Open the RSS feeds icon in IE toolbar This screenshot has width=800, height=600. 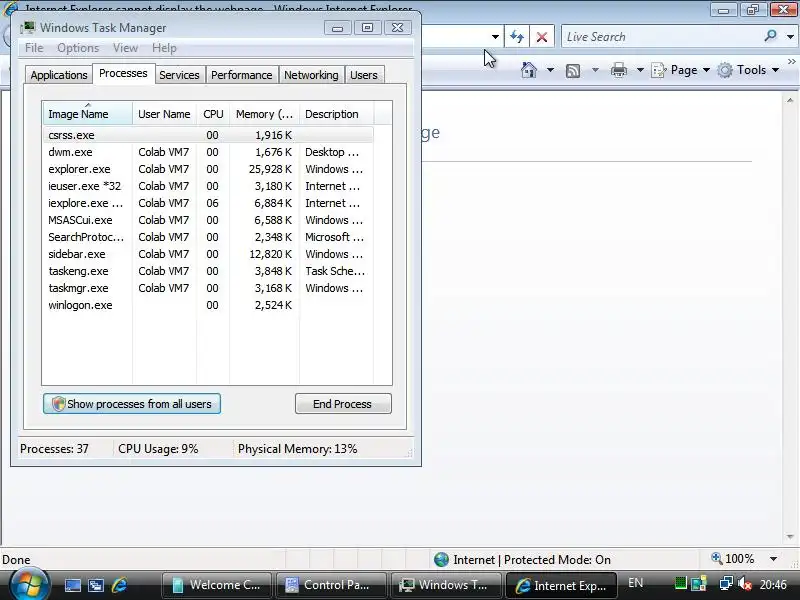(572, 70)
